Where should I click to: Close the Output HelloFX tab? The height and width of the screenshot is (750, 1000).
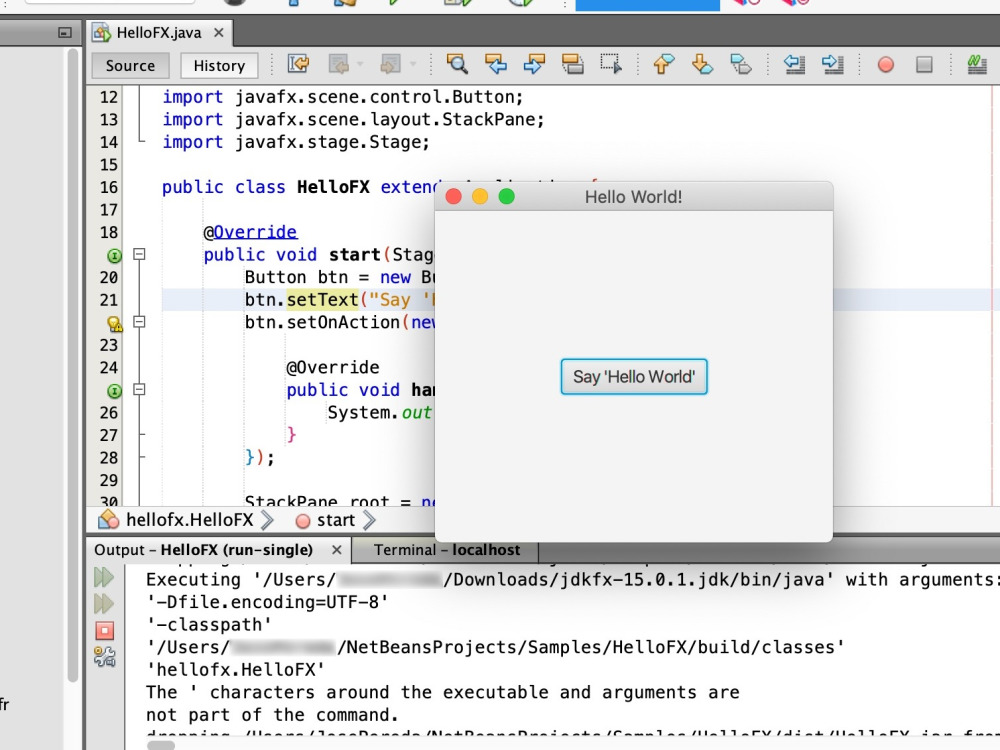click(x=337, y=550)
